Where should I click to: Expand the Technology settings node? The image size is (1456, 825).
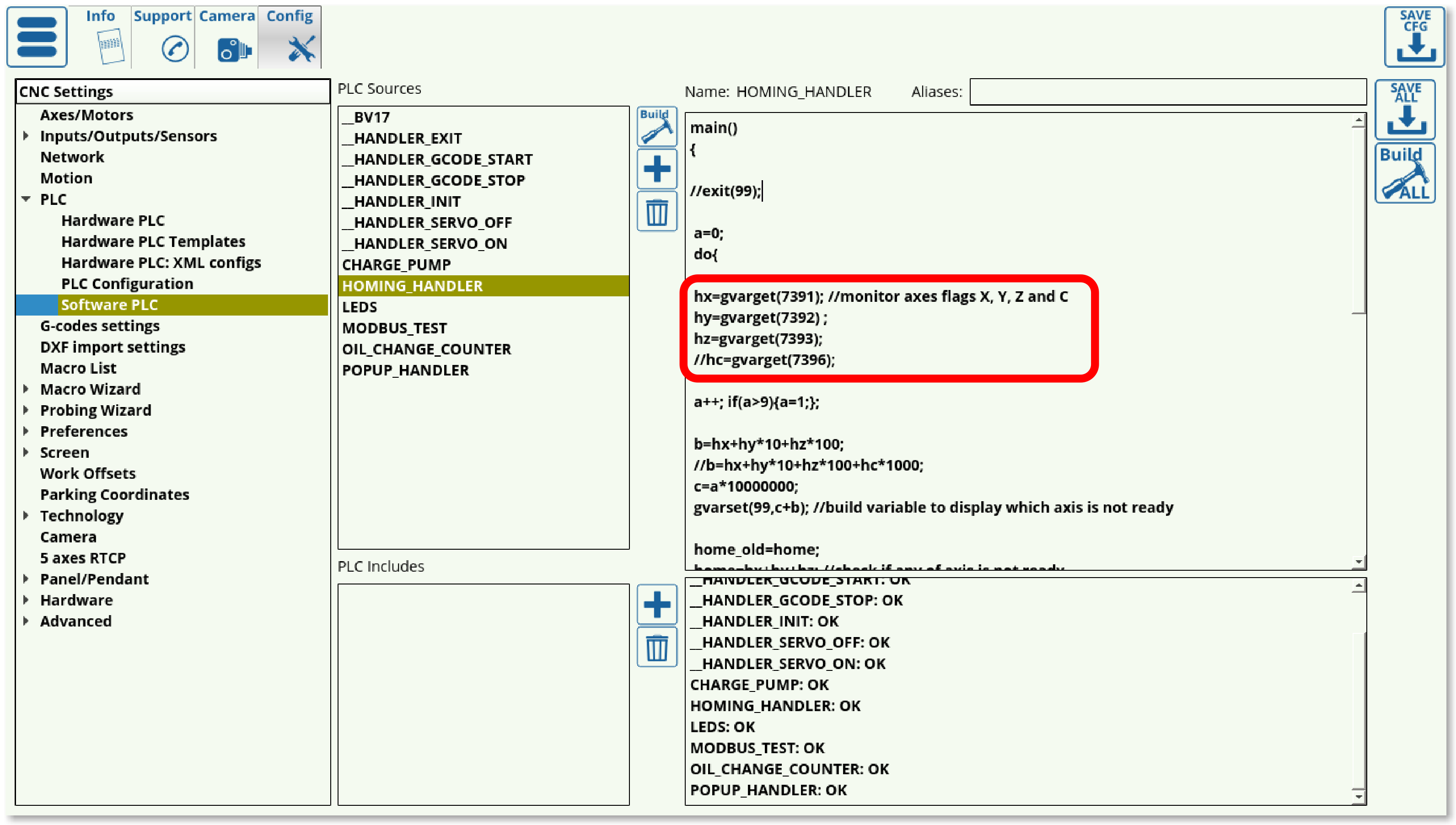[26, 516]
